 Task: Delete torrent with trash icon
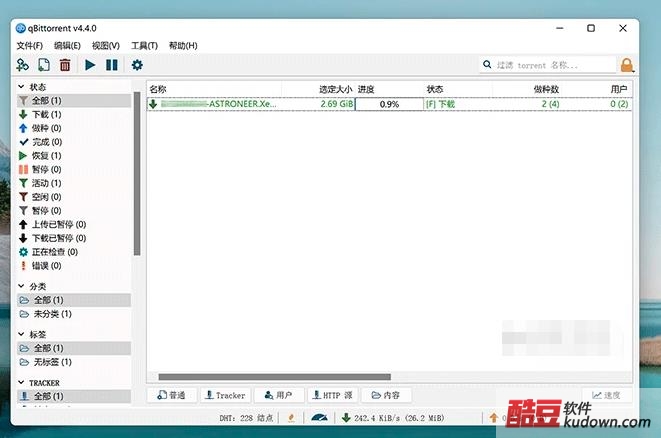tap(65, 65)
